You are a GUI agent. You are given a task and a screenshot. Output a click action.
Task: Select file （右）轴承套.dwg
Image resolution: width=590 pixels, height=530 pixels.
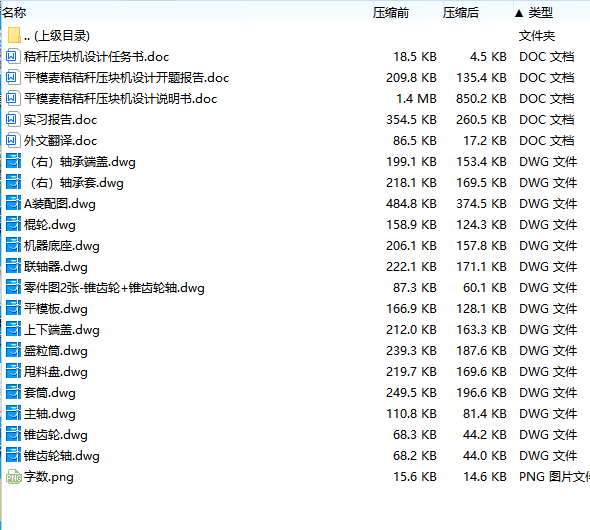click(x=76, y=183)
